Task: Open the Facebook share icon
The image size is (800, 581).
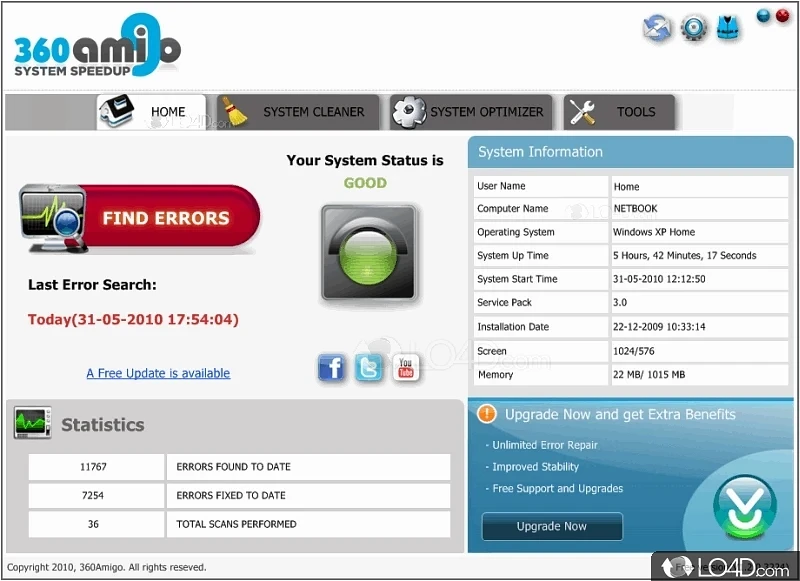Action: click(x=331, y=368)
